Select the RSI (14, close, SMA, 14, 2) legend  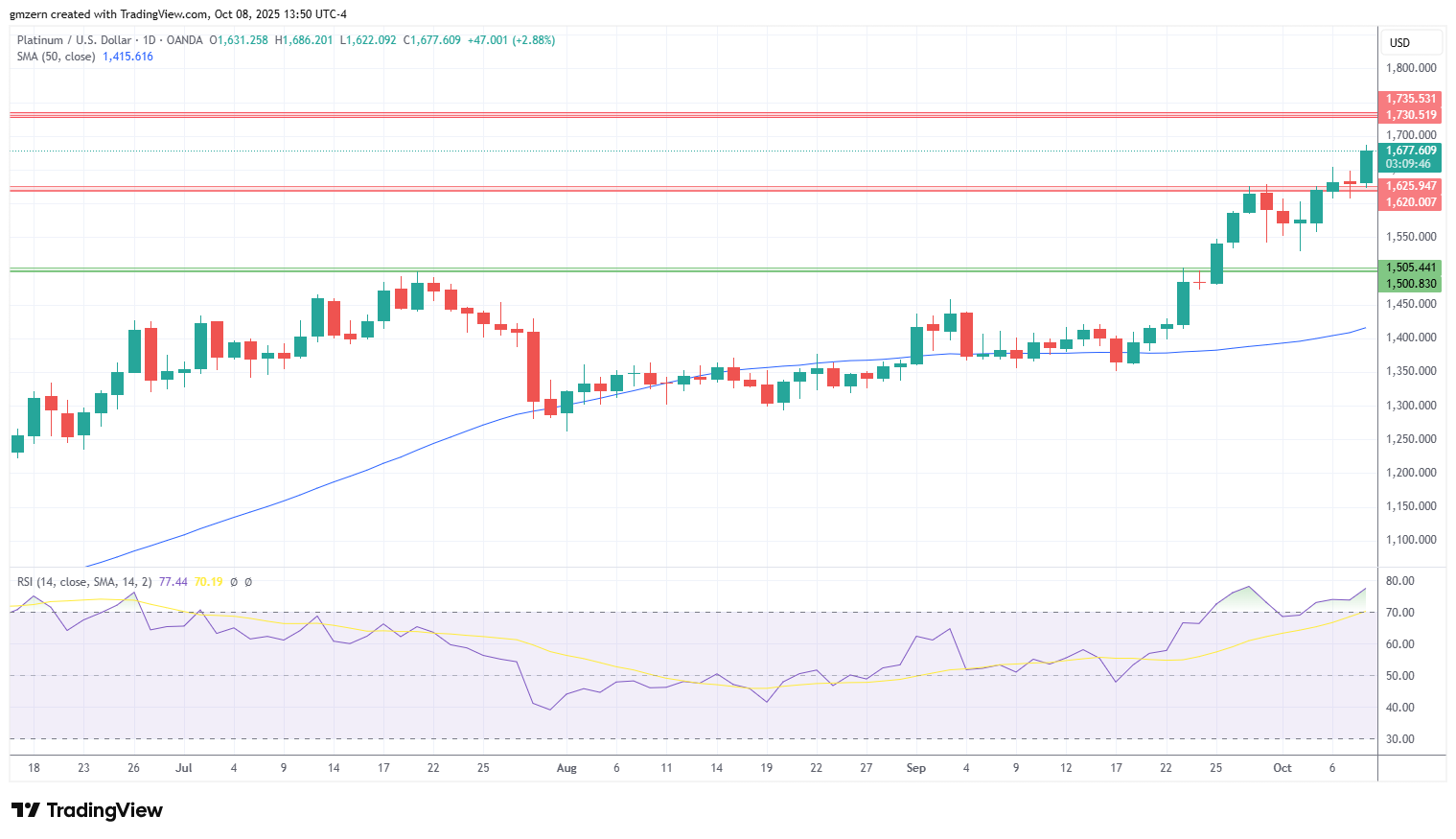(x=84, y=582)
